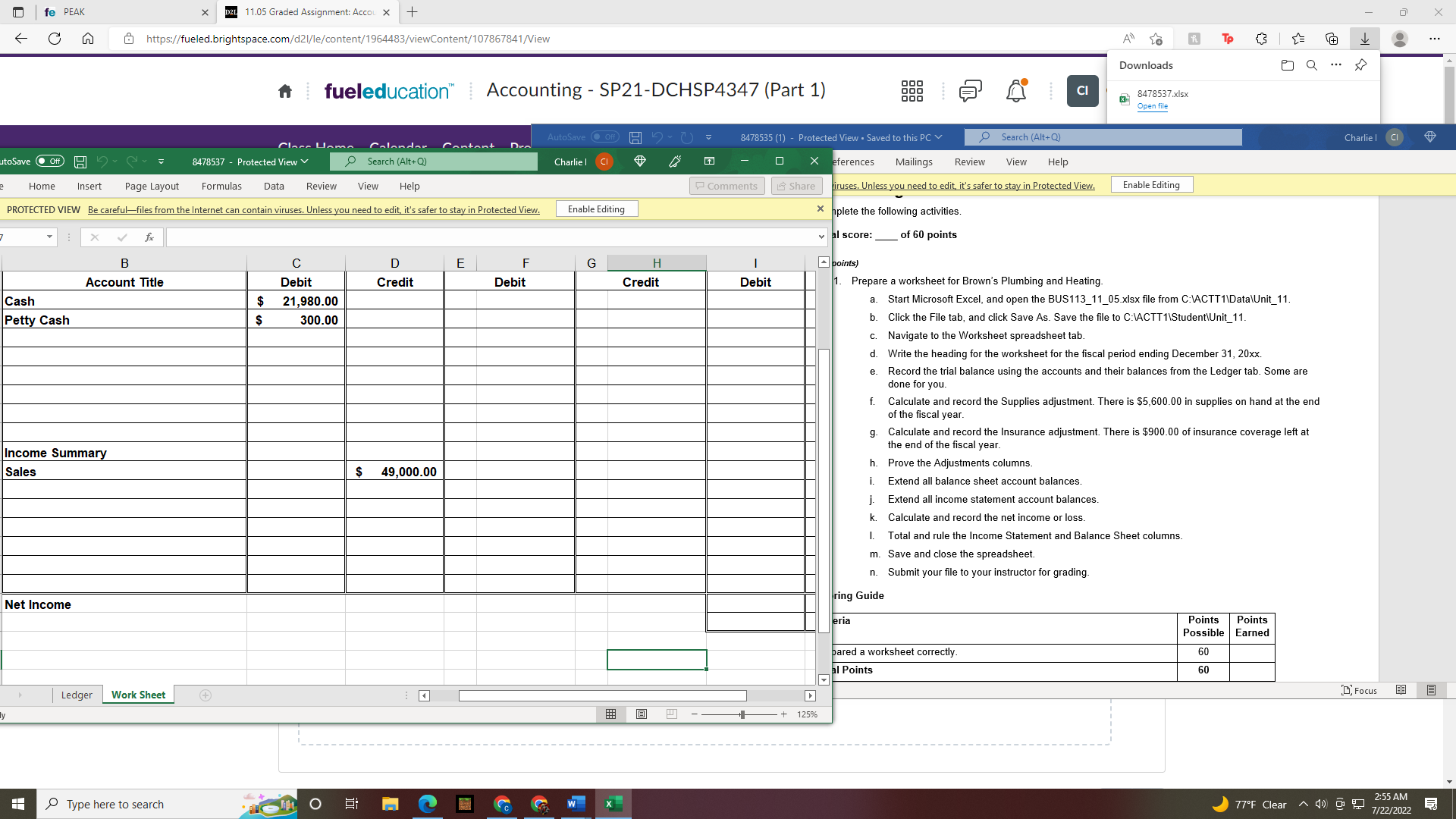
Task: Switch to Page Layout view in the status bar
Action: point(641,714)
